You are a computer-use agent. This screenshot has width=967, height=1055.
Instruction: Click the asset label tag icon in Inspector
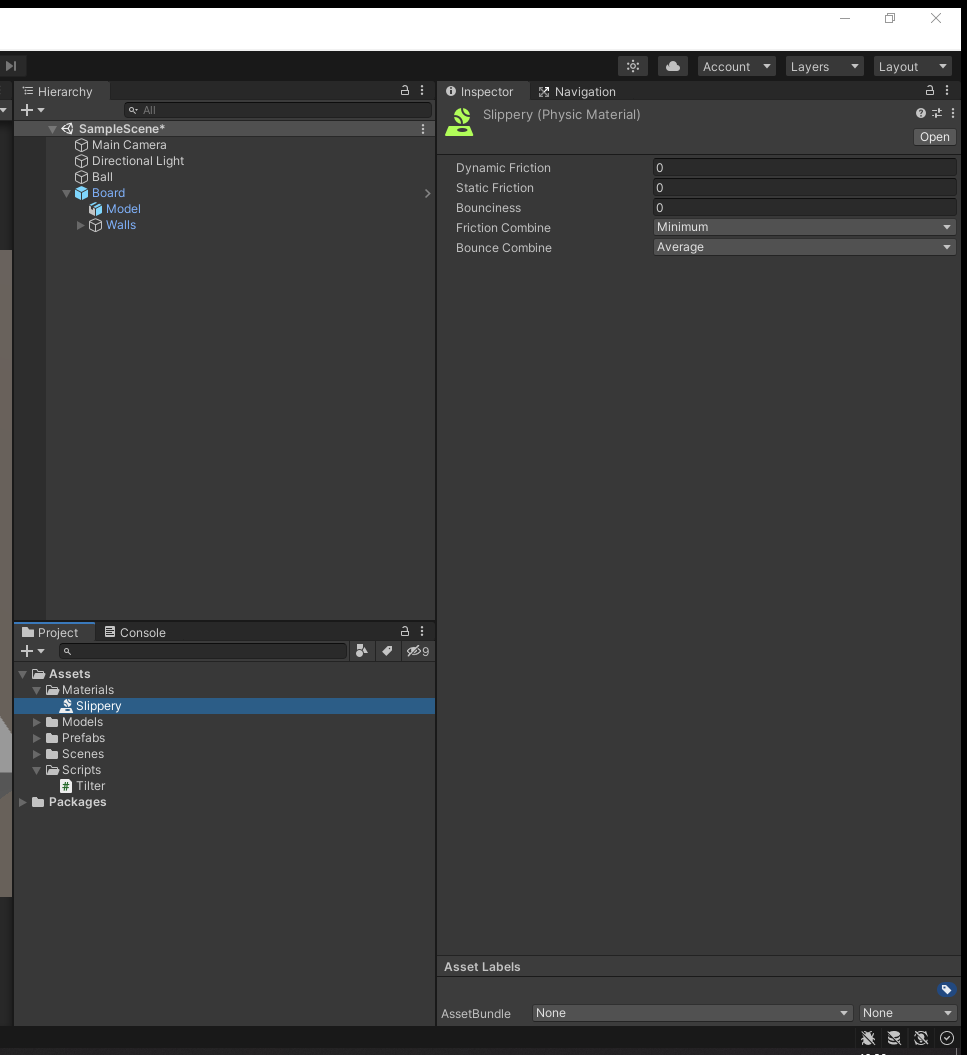coord(946,990)
